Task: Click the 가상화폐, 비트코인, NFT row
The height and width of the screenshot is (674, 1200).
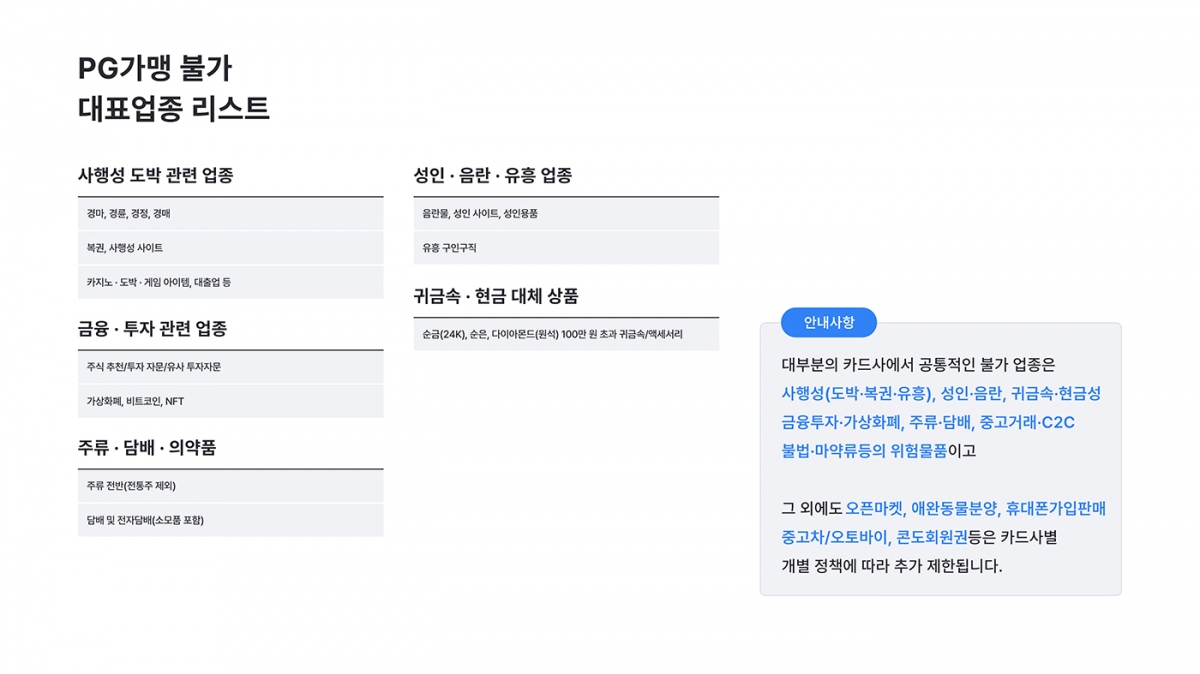Action: point(230,401)
